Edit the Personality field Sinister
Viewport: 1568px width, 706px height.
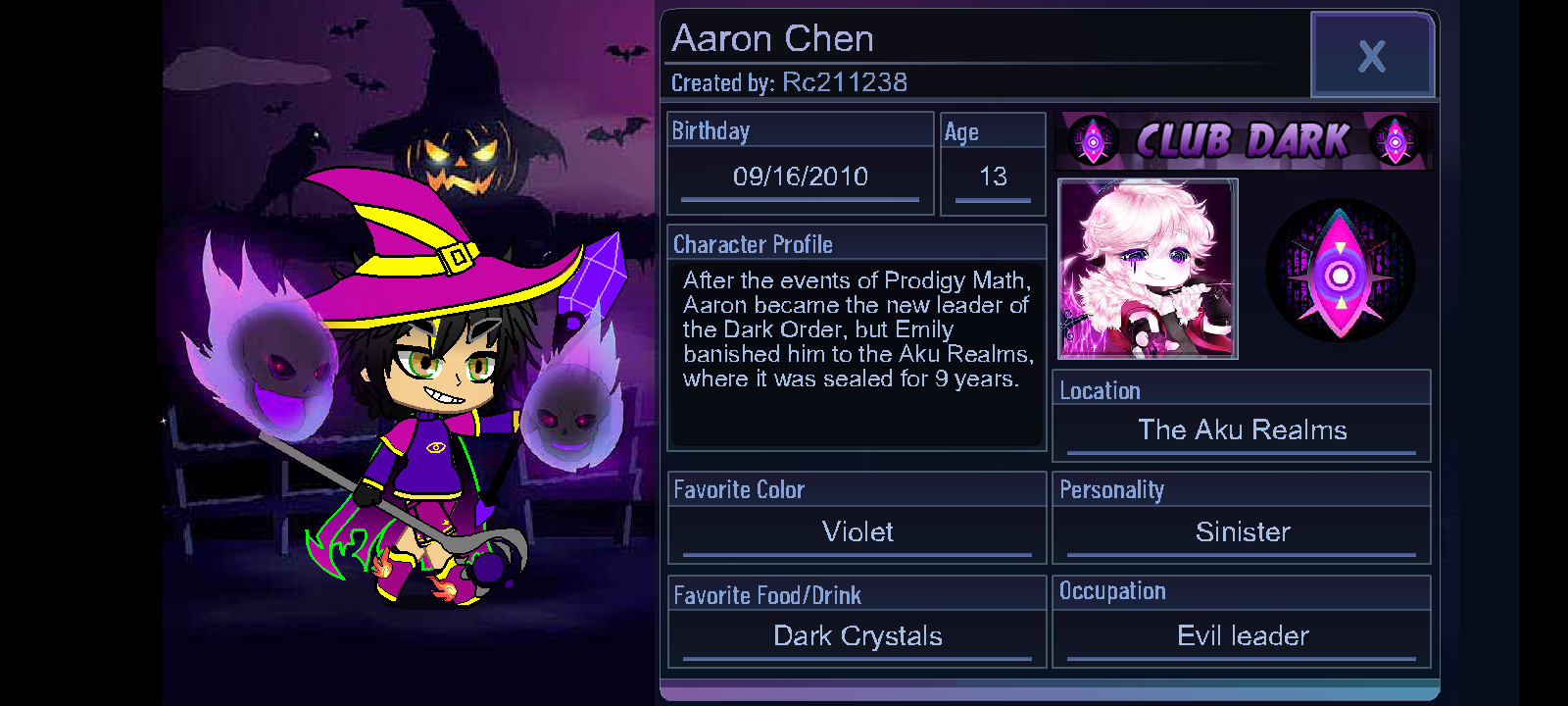[x=1242, y=532]
